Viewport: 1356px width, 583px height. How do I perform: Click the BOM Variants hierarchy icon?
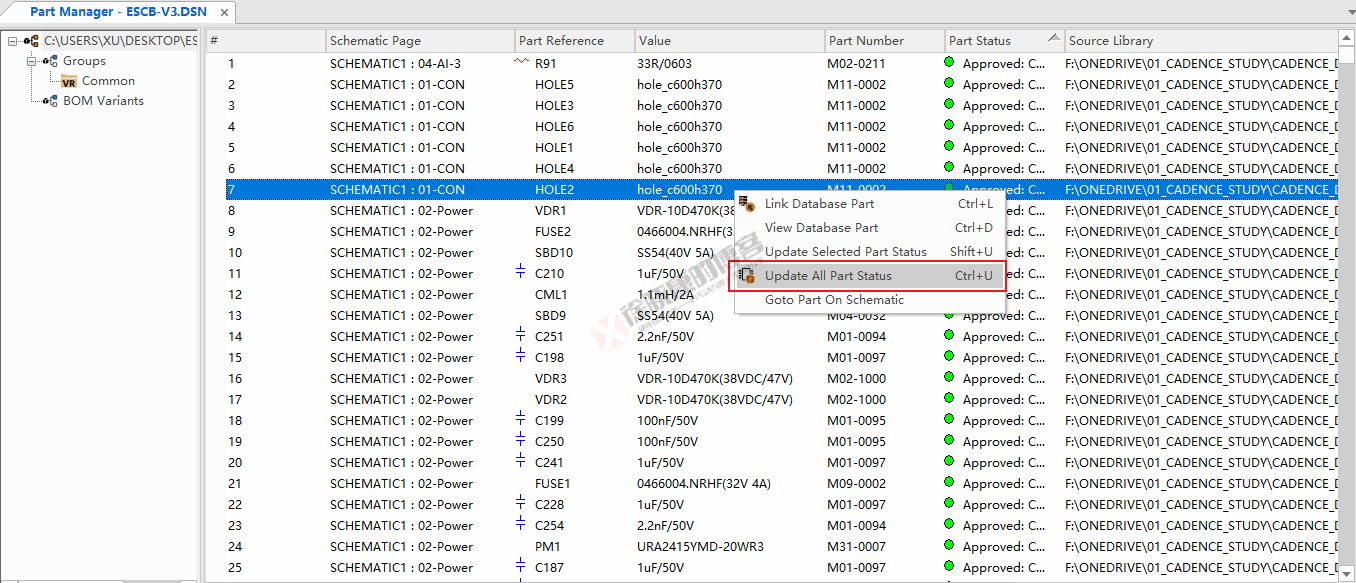(50, 101)
